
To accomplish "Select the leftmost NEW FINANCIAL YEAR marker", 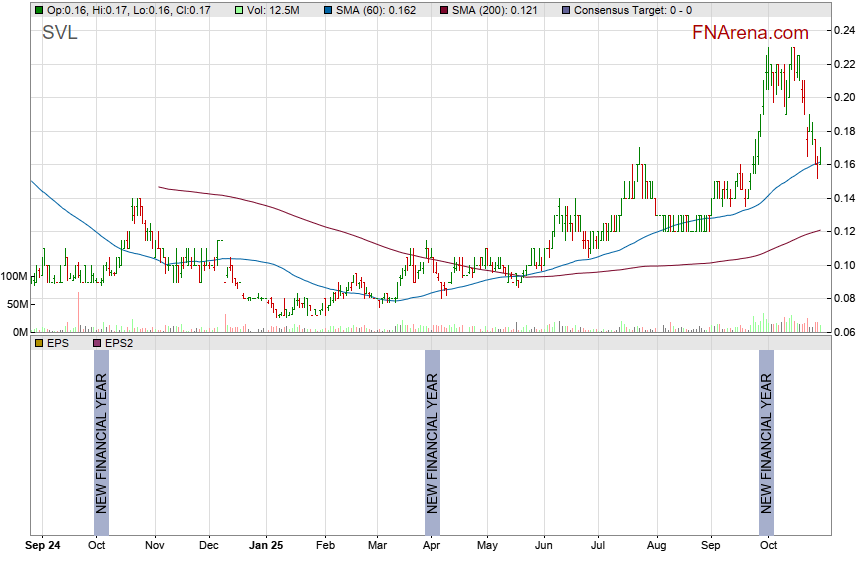I will [101, 442].
